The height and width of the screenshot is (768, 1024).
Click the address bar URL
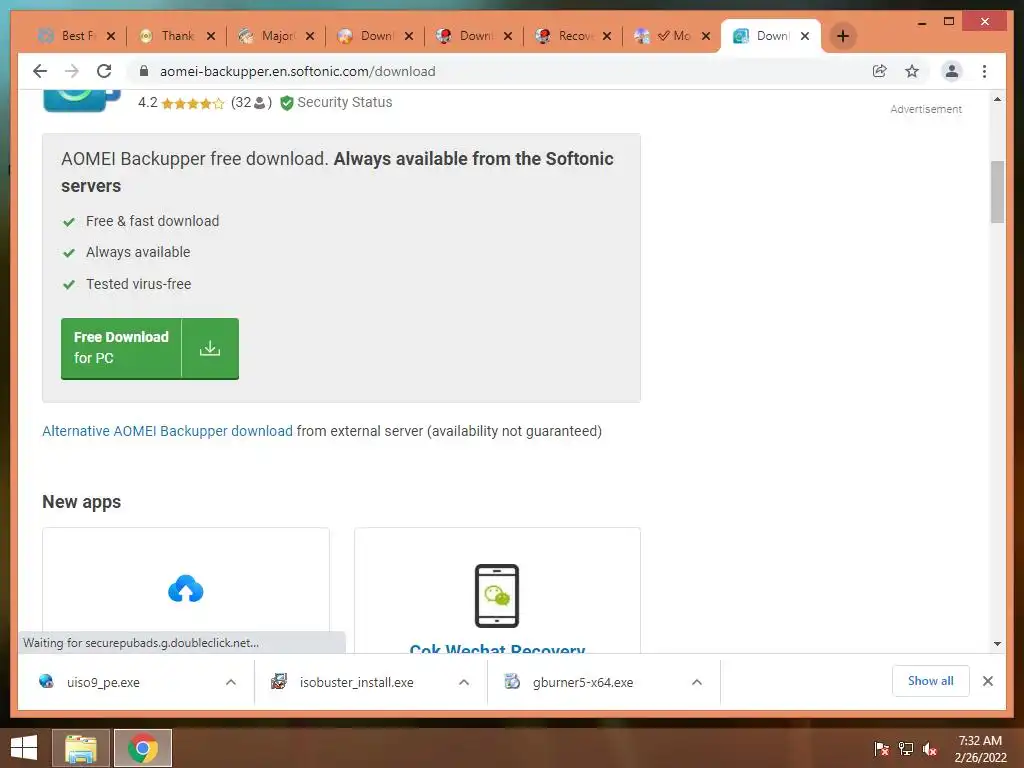(x=297, y=71)
